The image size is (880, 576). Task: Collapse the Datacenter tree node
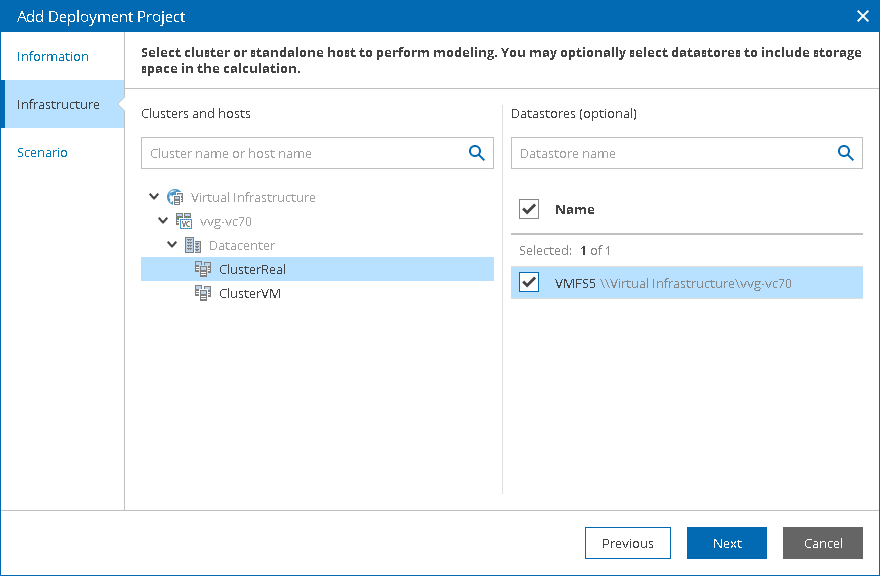point(172,245)
